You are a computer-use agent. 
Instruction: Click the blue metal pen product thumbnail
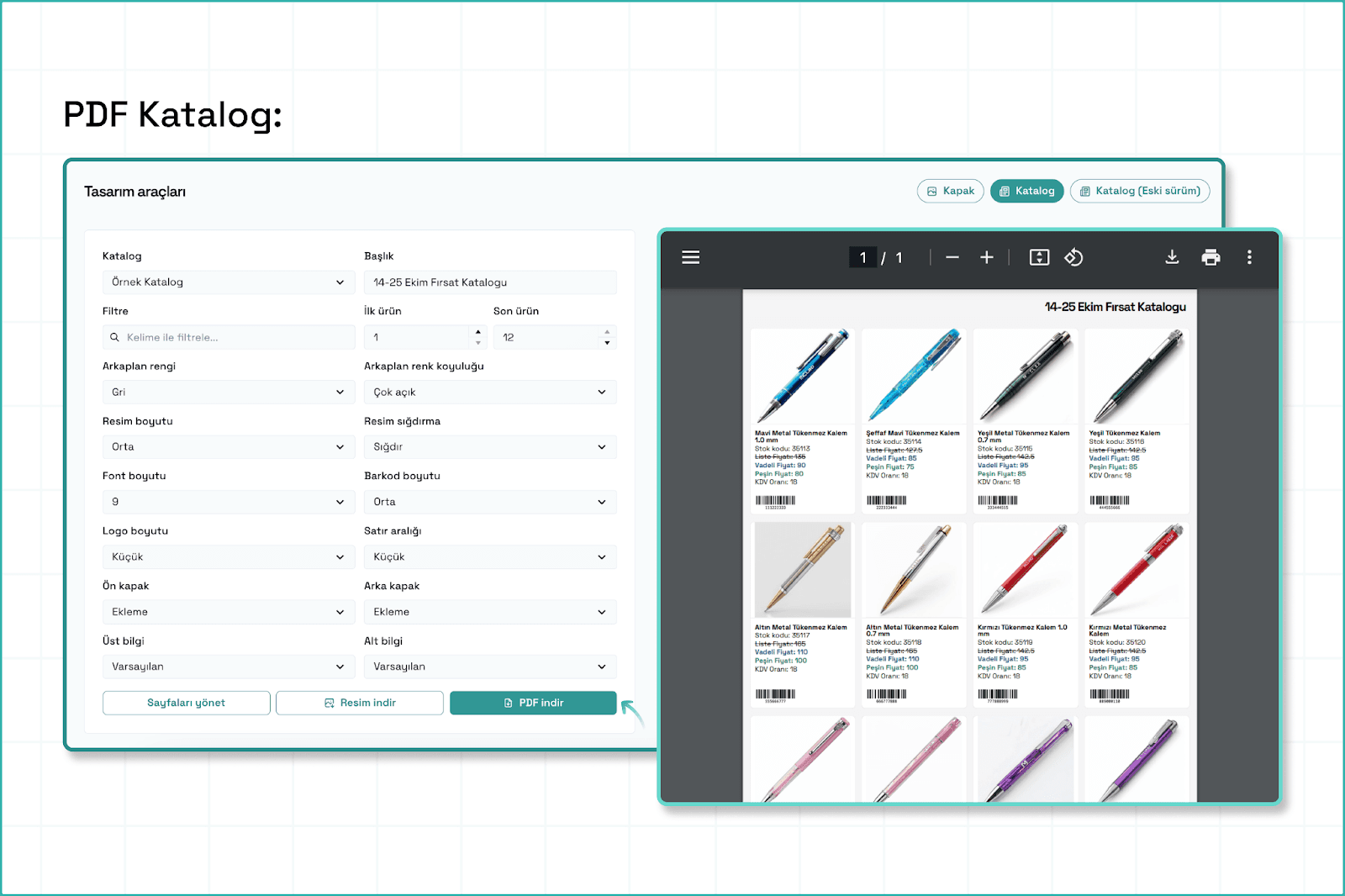[x=802, y=376]
